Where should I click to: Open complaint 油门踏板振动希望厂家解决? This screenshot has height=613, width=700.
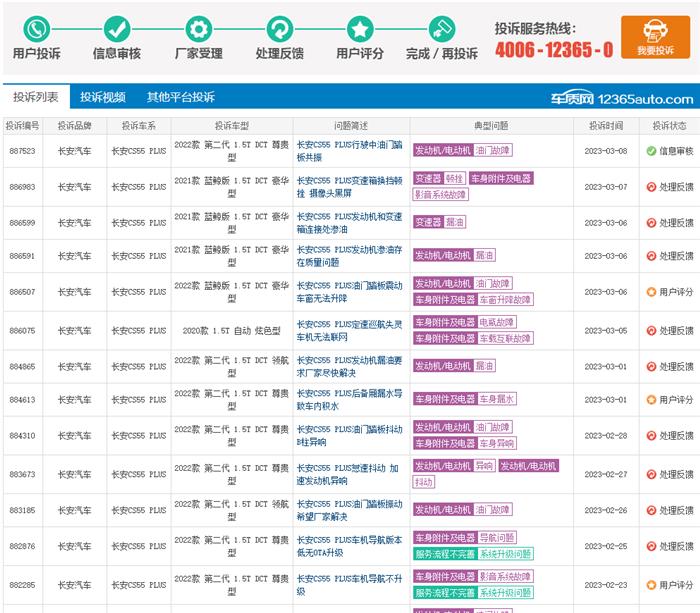350,510
